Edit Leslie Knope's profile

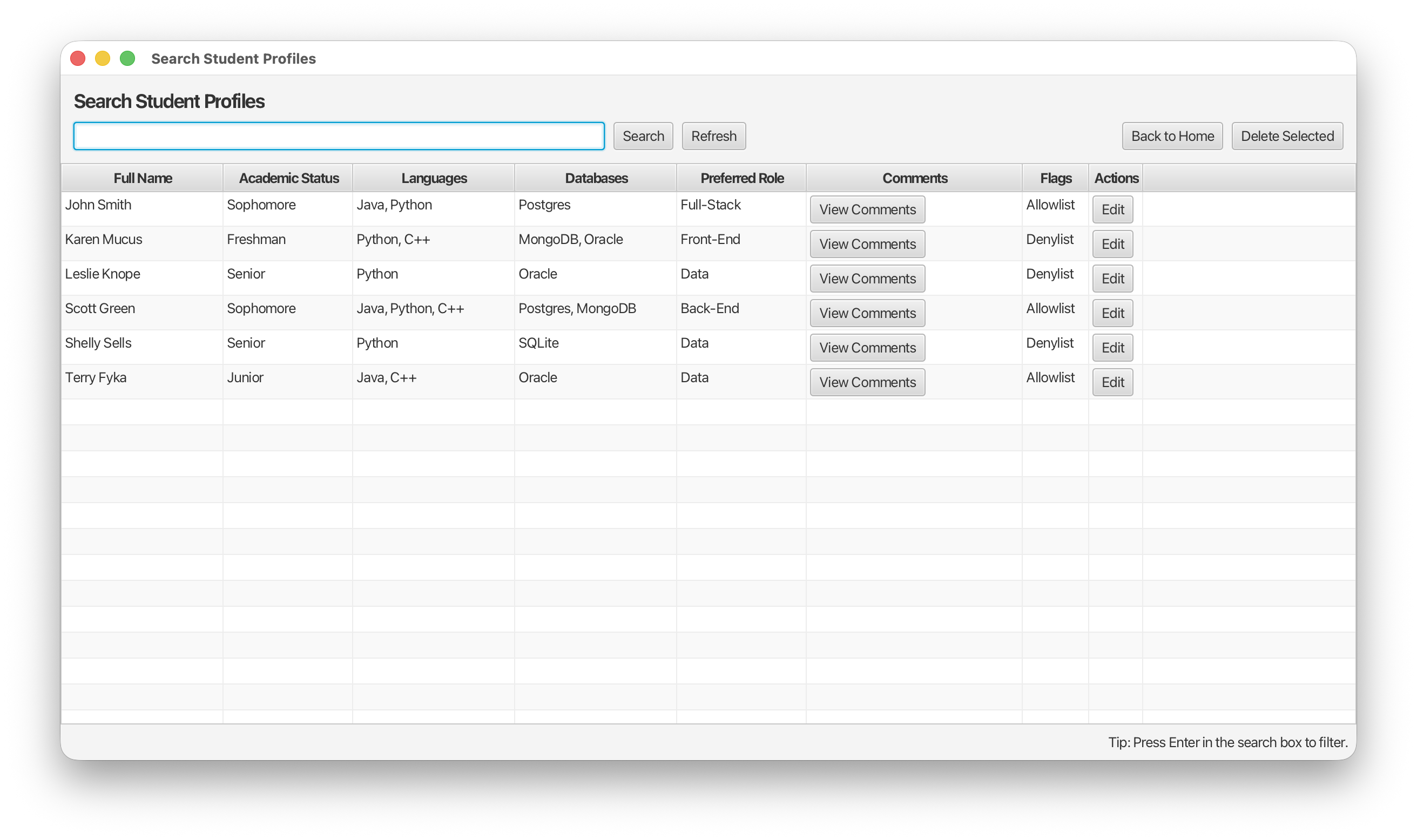[x=1112, y=279]
